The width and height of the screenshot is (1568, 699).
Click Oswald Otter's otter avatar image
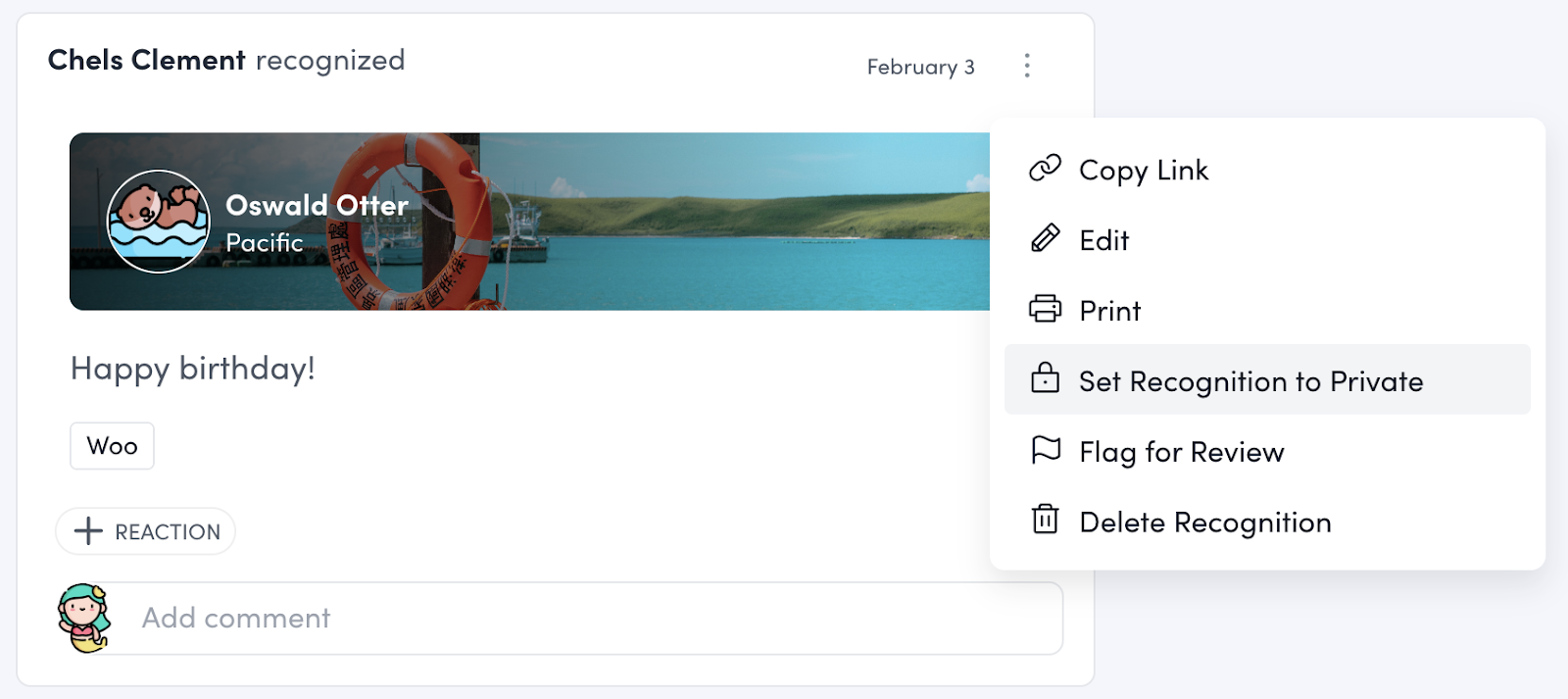tap(158, 222)
